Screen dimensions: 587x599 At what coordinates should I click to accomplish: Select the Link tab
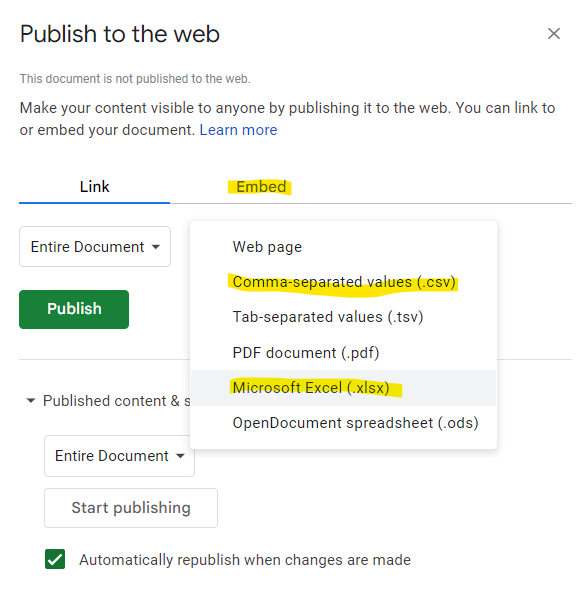94,187
